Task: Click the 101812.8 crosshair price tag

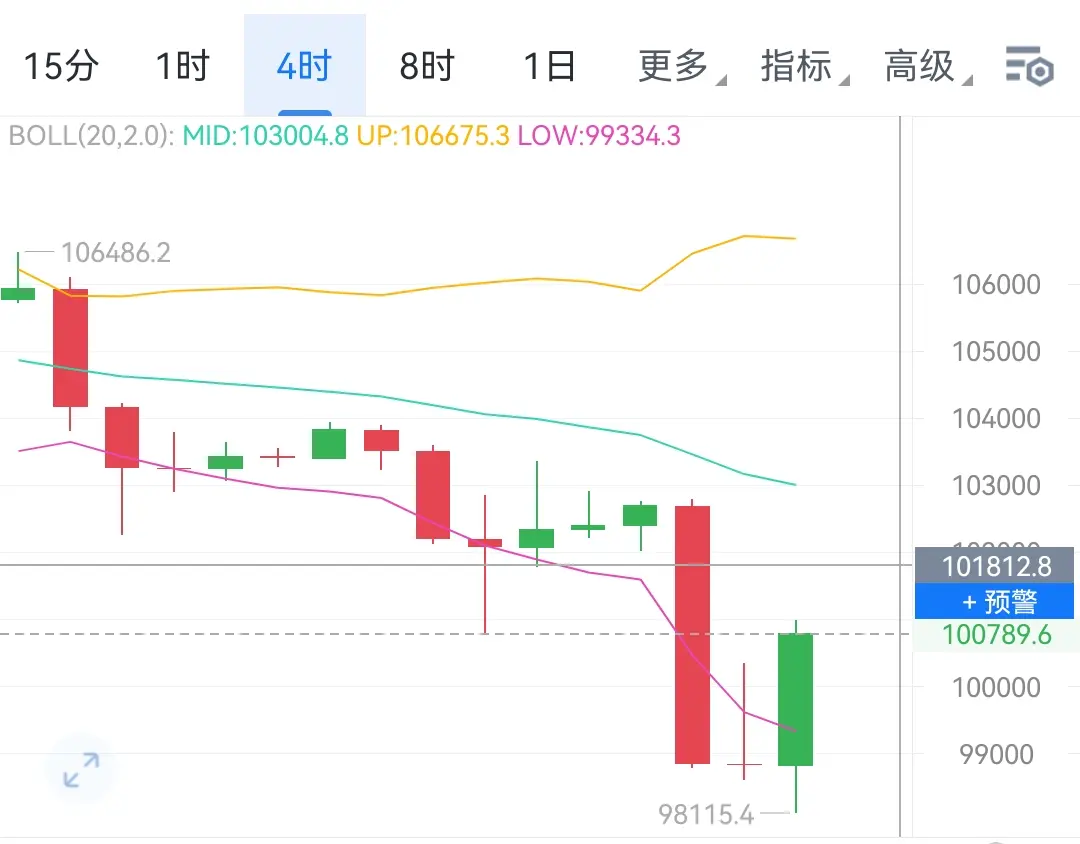Action: [x=994, y=566]
